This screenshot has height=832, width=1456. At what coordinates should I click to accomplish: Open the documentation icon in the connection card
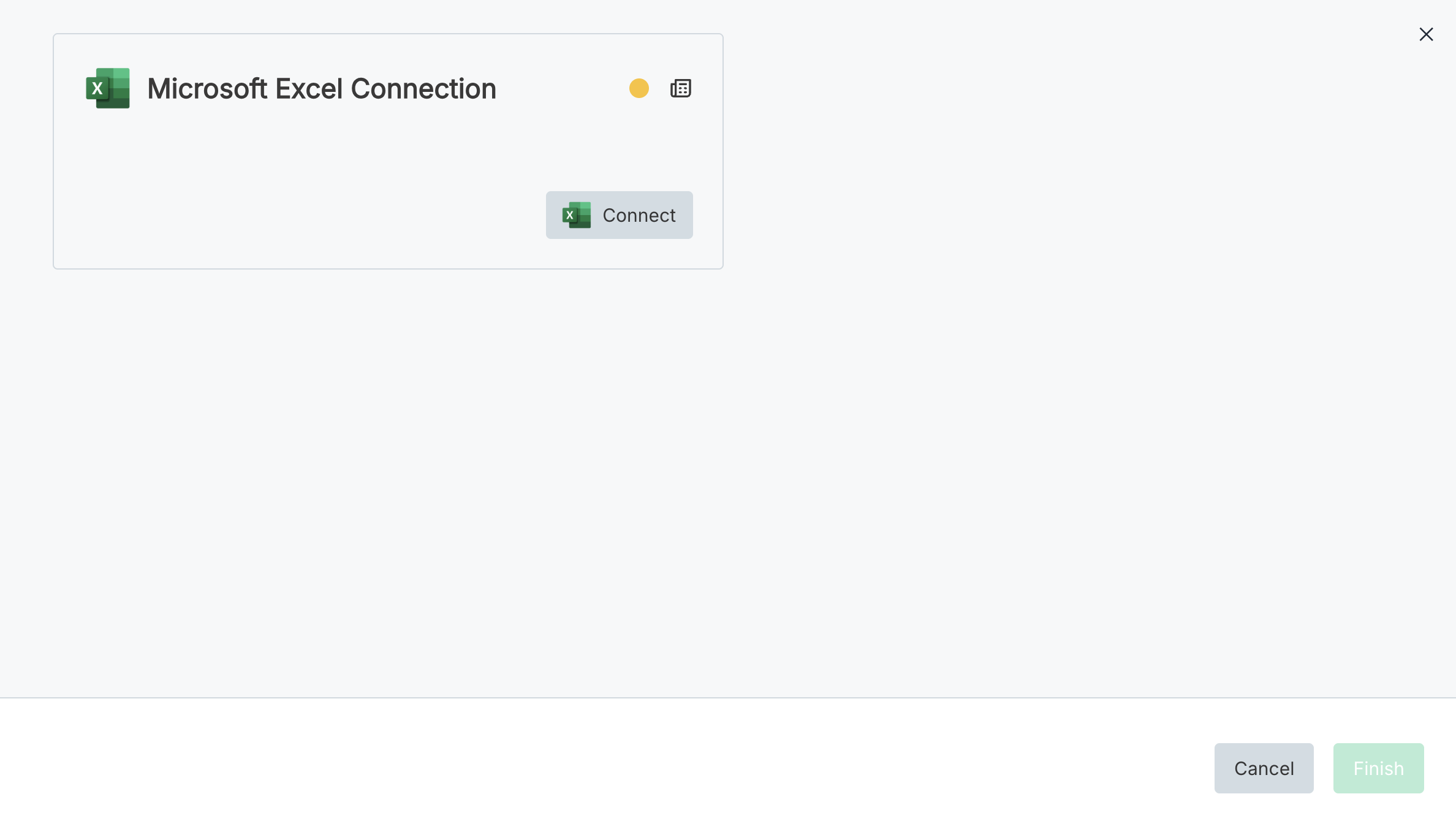(x=680, y=88)
